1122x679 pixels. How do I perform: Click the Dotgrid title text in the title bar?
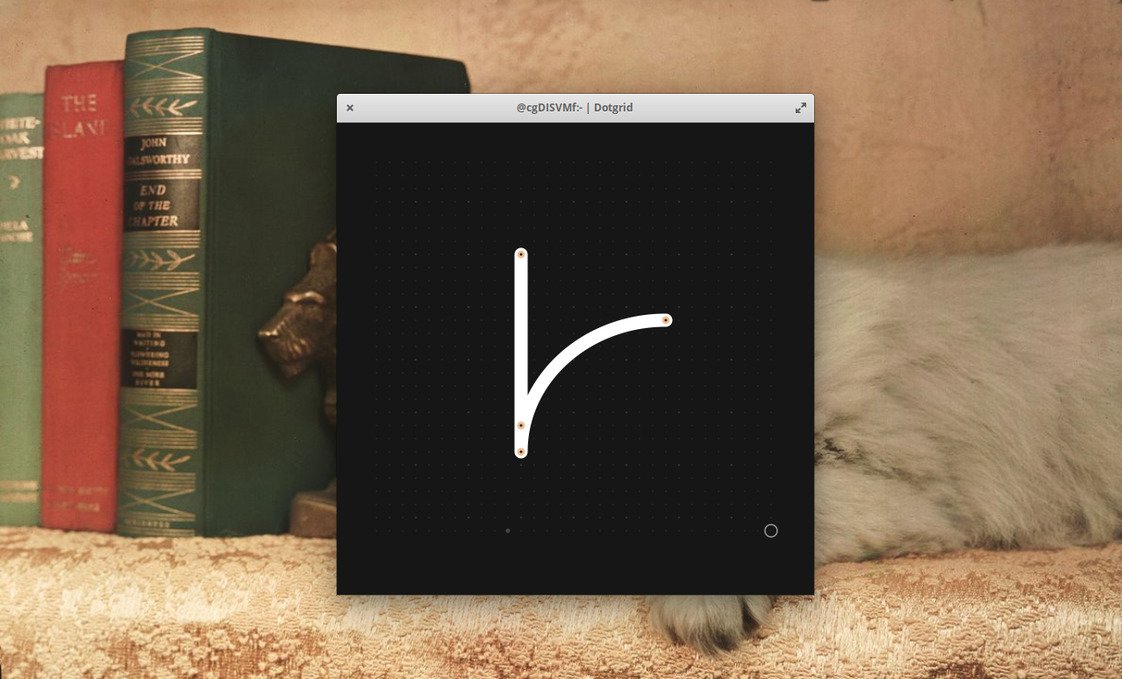click(613, 107)
